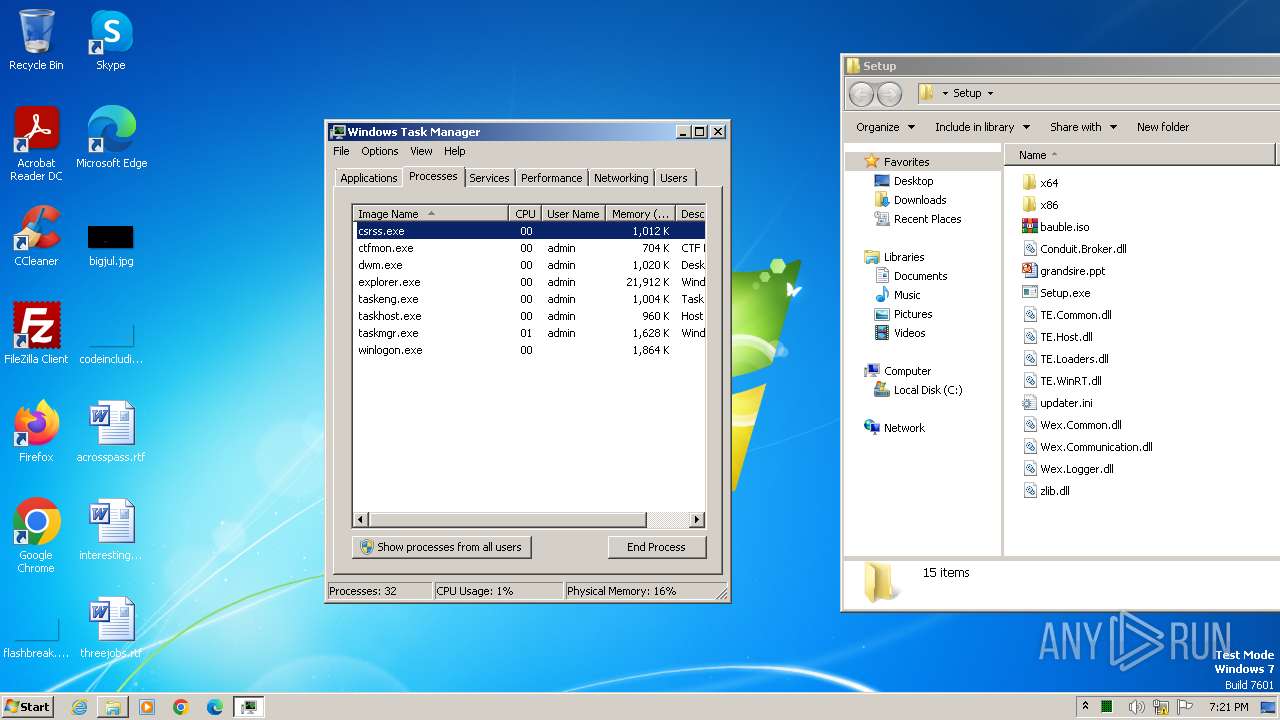Select the dwm.exe process row

[x=529, y=265]
